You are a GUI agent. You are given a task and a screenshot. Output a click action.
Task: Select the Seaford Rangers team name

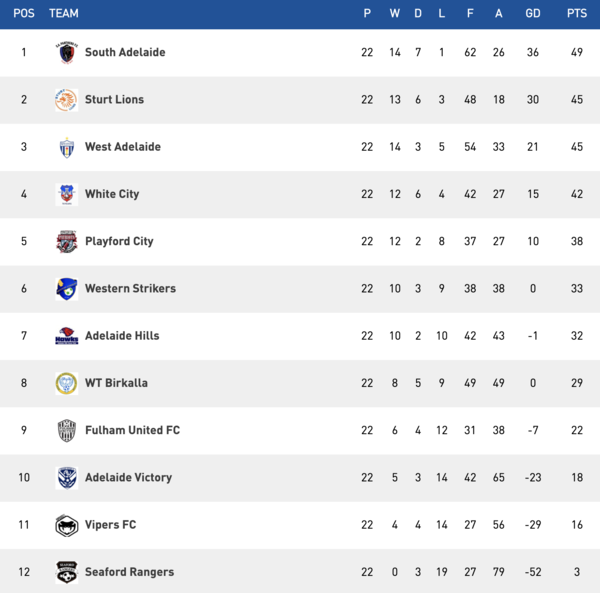pos(129,572)
